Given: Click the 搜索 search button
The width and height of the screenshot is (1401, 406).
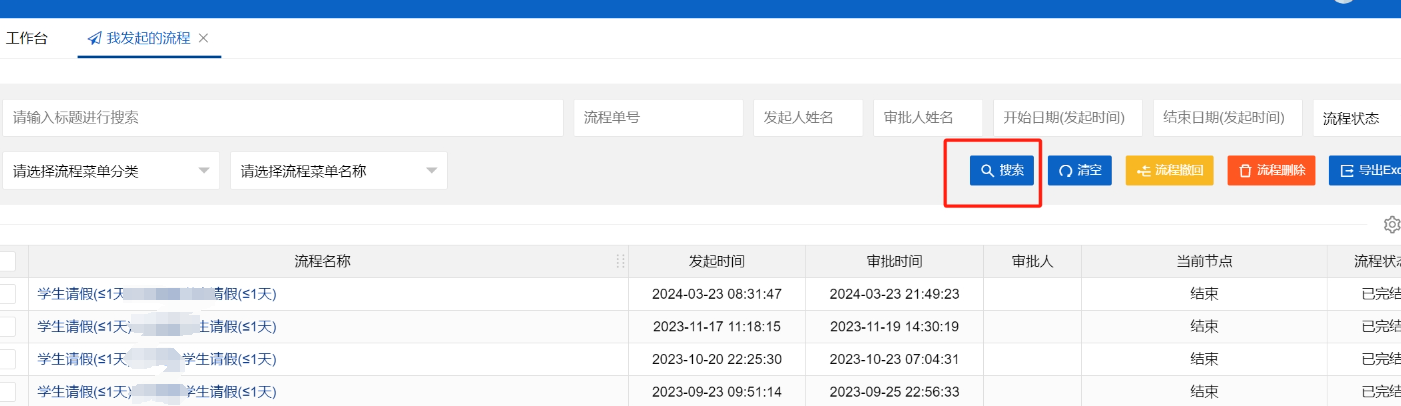Looking at the screenshot, I should pos(1002,171).
